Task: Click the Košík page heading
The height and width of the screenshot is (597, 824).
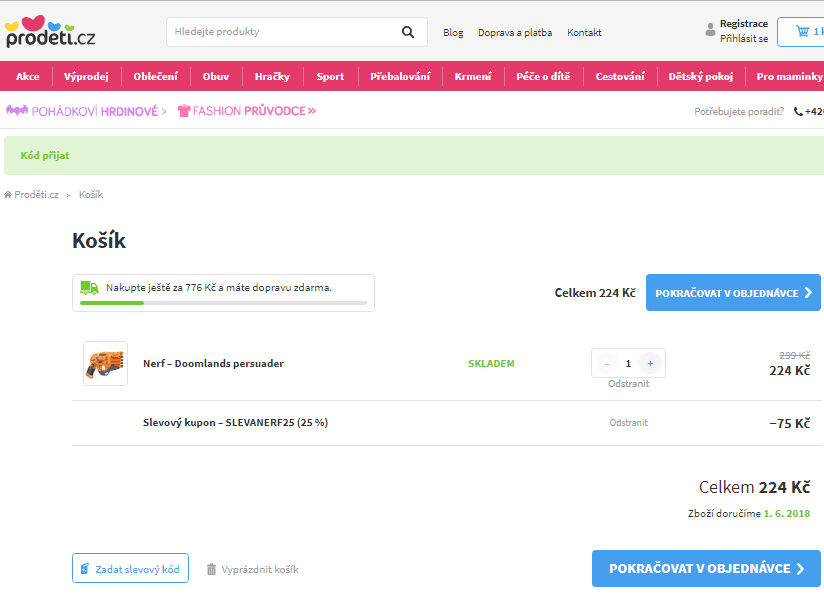Action: pyautogui.click(x=99, y=241)
